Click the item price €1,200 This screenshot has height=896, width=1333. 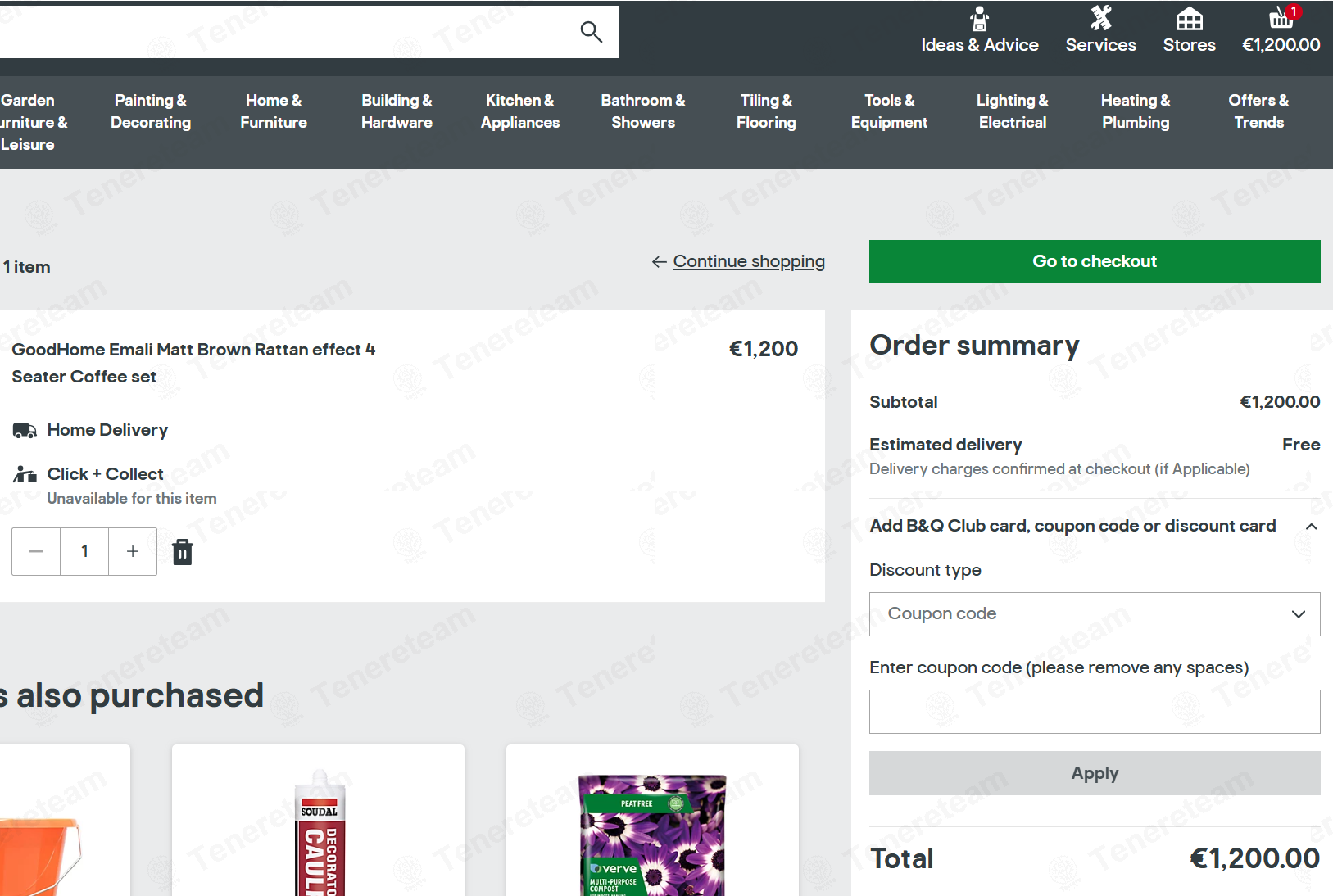(764, 349)
